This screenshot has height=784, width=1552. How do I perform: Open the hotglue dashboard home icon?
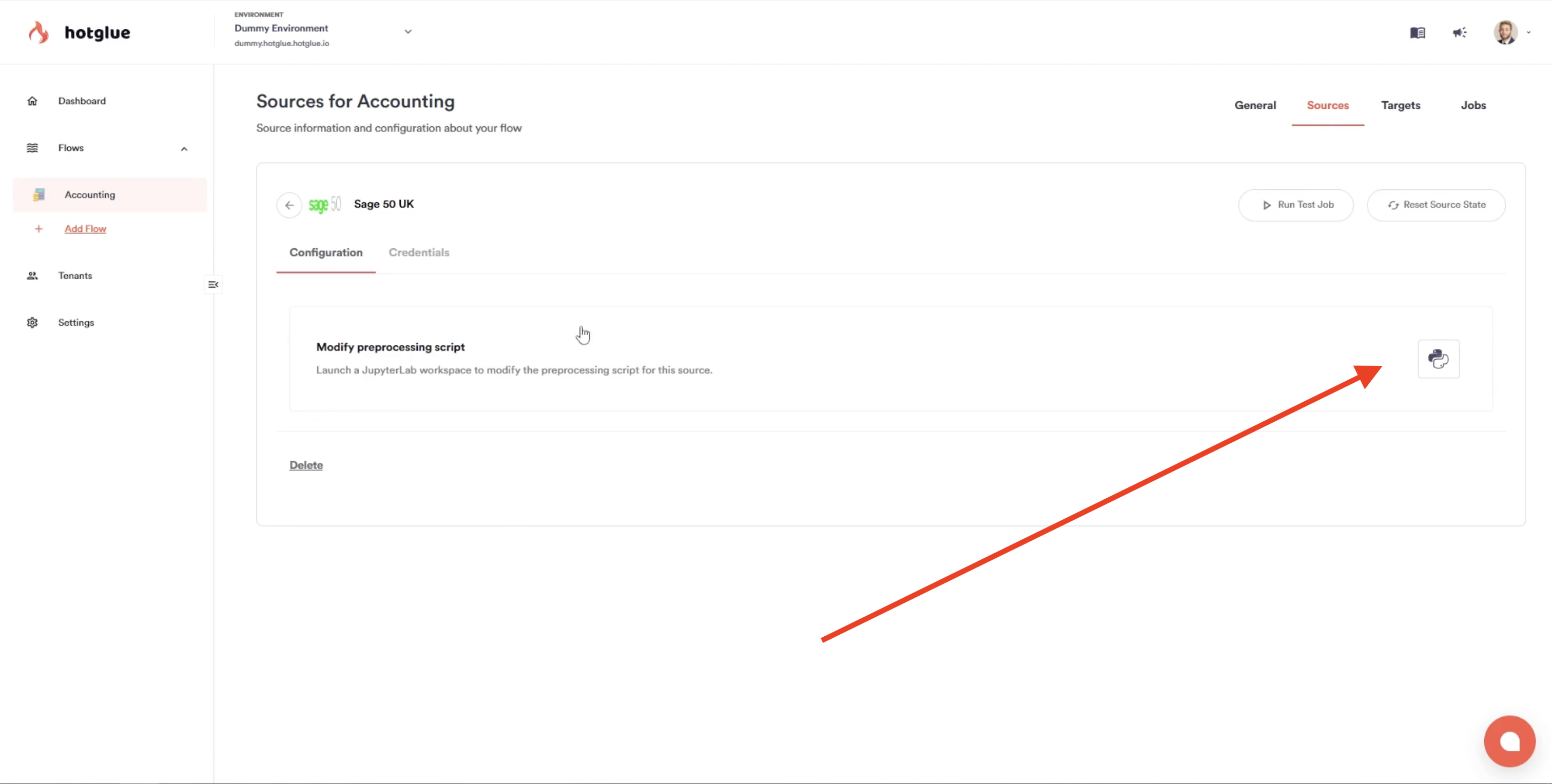coord(32,101)
